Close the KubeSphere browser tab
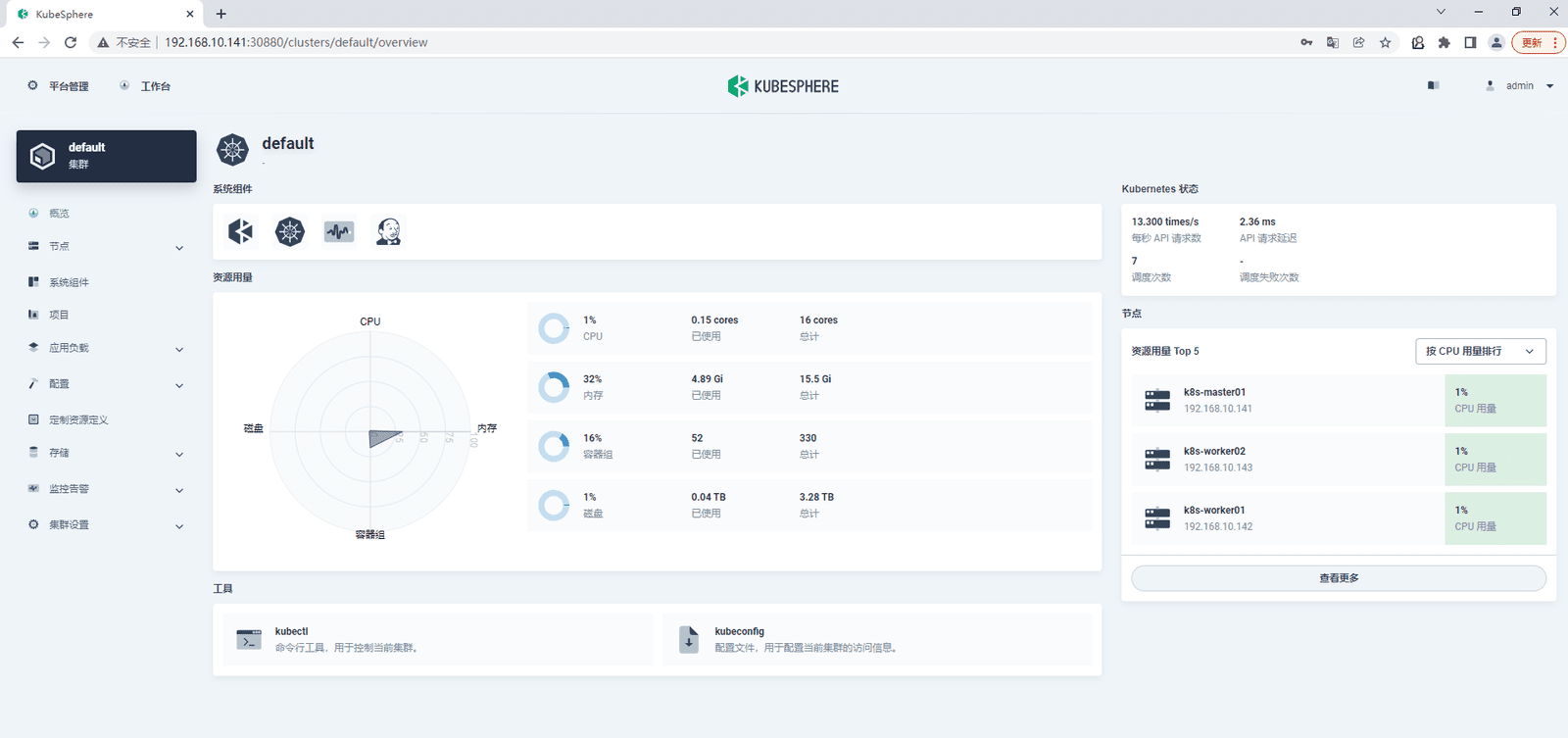The height and width of the screenshot is (738, 1568). click(x=190, y=14)
